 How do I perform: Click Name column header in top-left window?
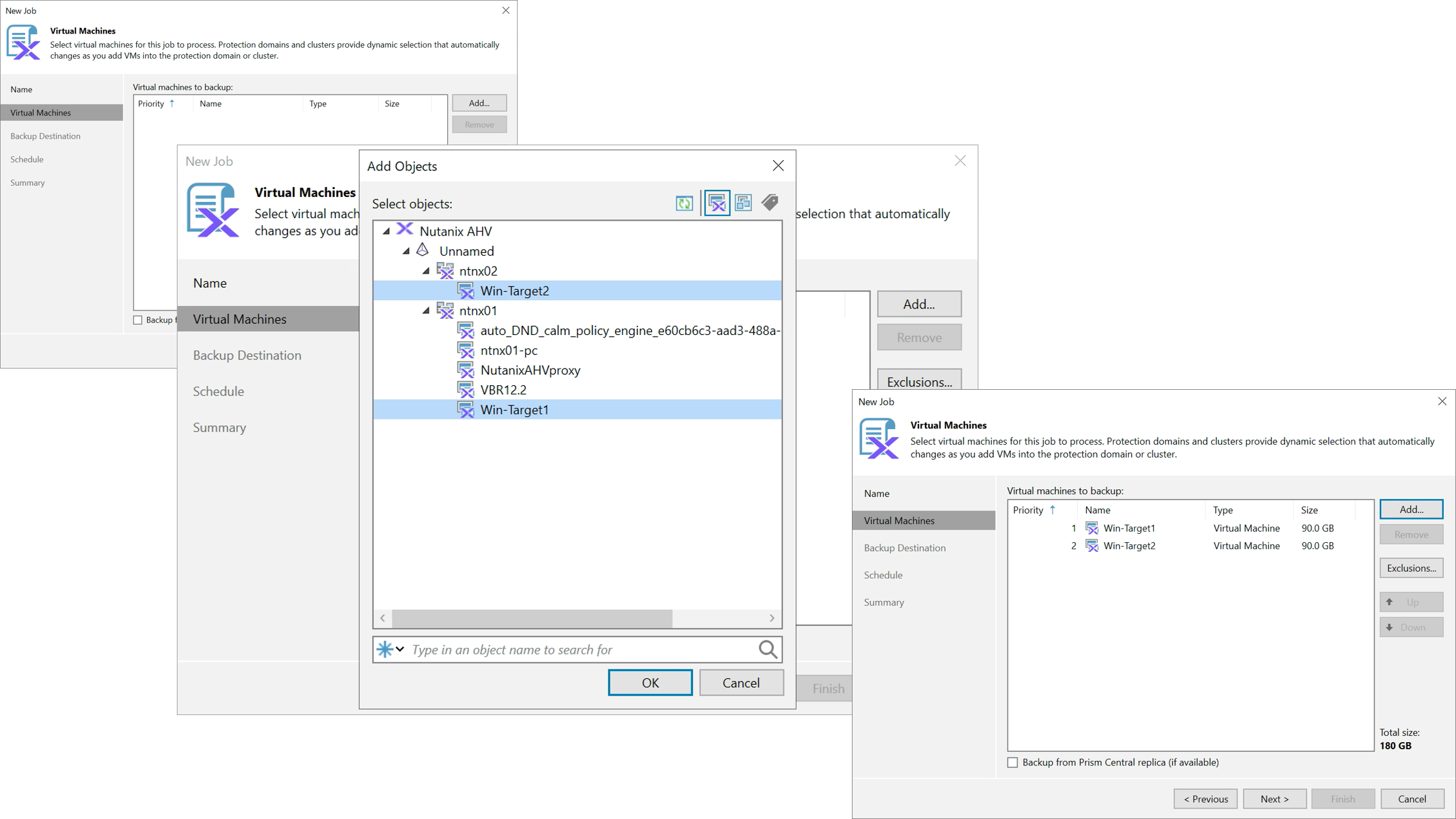(x=248, y=103)
